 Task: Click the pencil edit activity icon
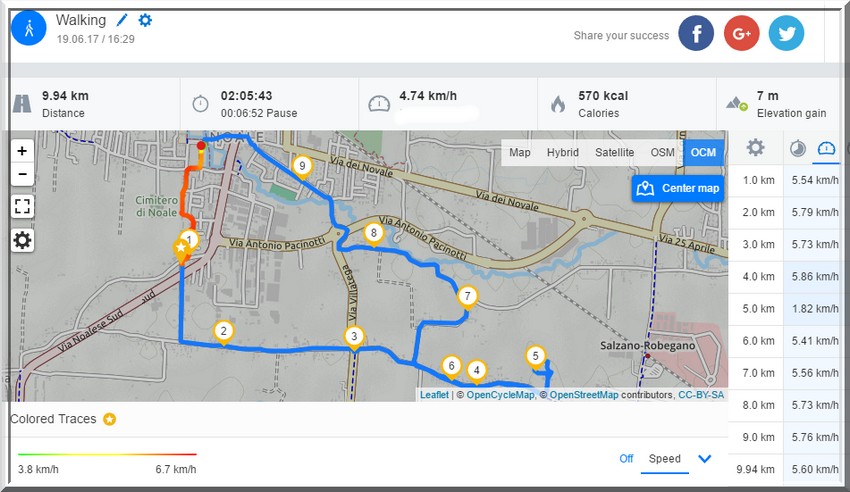pyautogui.click(x=122, y=20)
